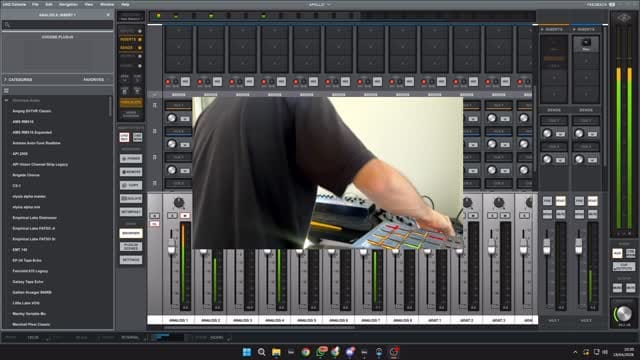Turn the AUX 1 first send knob

(x=547, y=133)
